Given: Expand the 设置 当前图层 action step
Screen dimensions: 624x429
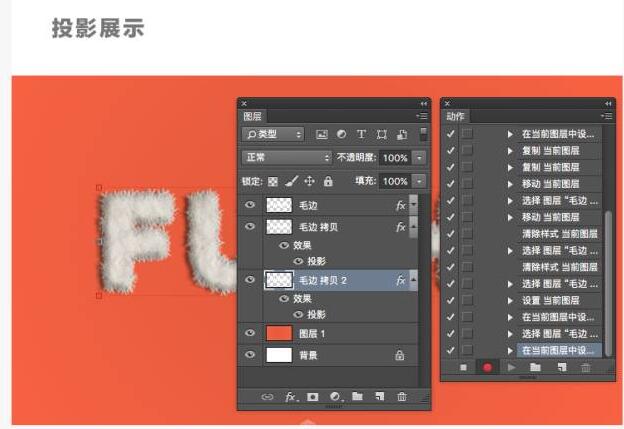Looking at the screenshot, I should (x=510, y=300).
